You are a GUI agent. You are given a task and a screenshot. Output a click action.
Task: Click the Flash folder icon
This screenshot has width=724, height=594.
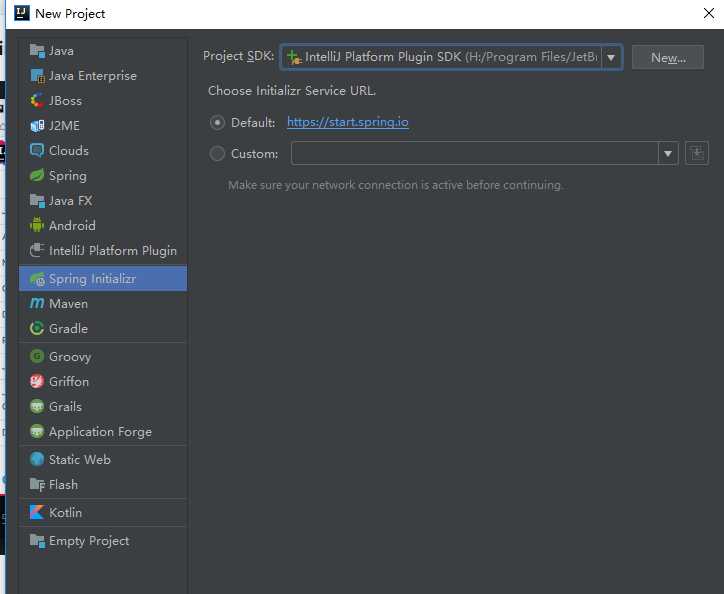[x=37, y=484]
